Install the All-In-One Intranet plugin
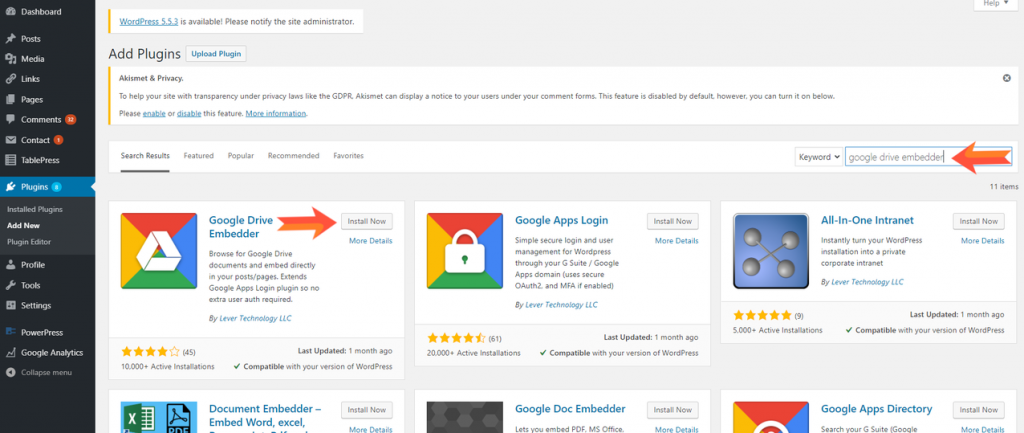 (979, 221)
